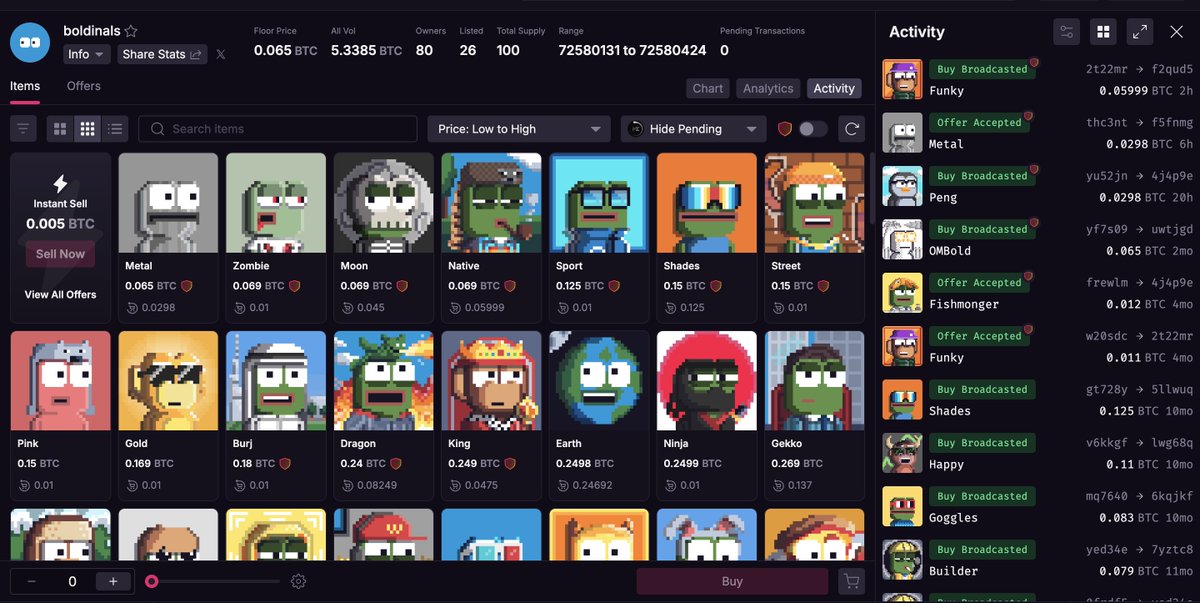
Task: Open the filter panel icon beside view buttons
Action: [x=23, y=129]
